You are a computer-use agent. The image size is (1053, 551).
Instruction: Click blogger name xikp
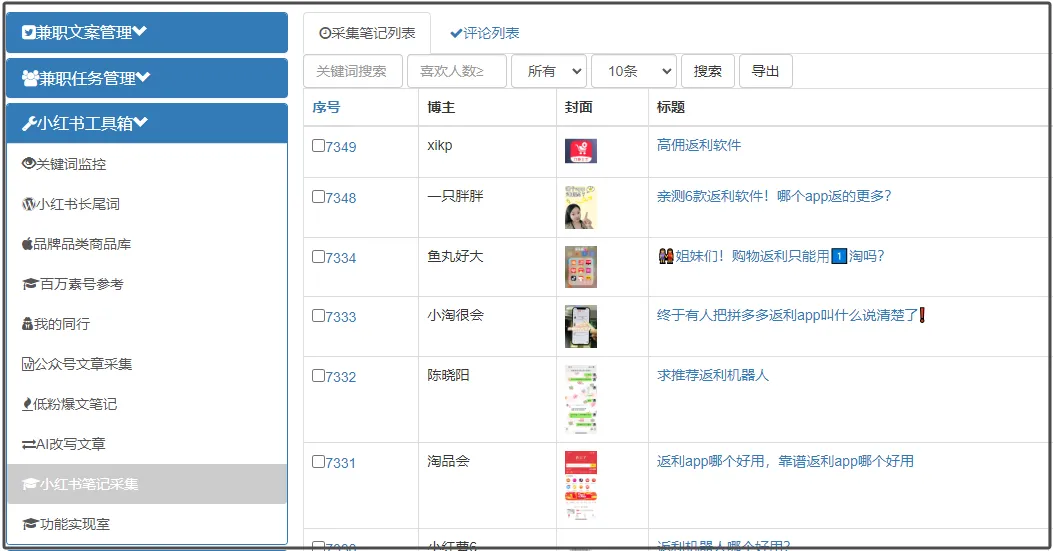[440, 145]
